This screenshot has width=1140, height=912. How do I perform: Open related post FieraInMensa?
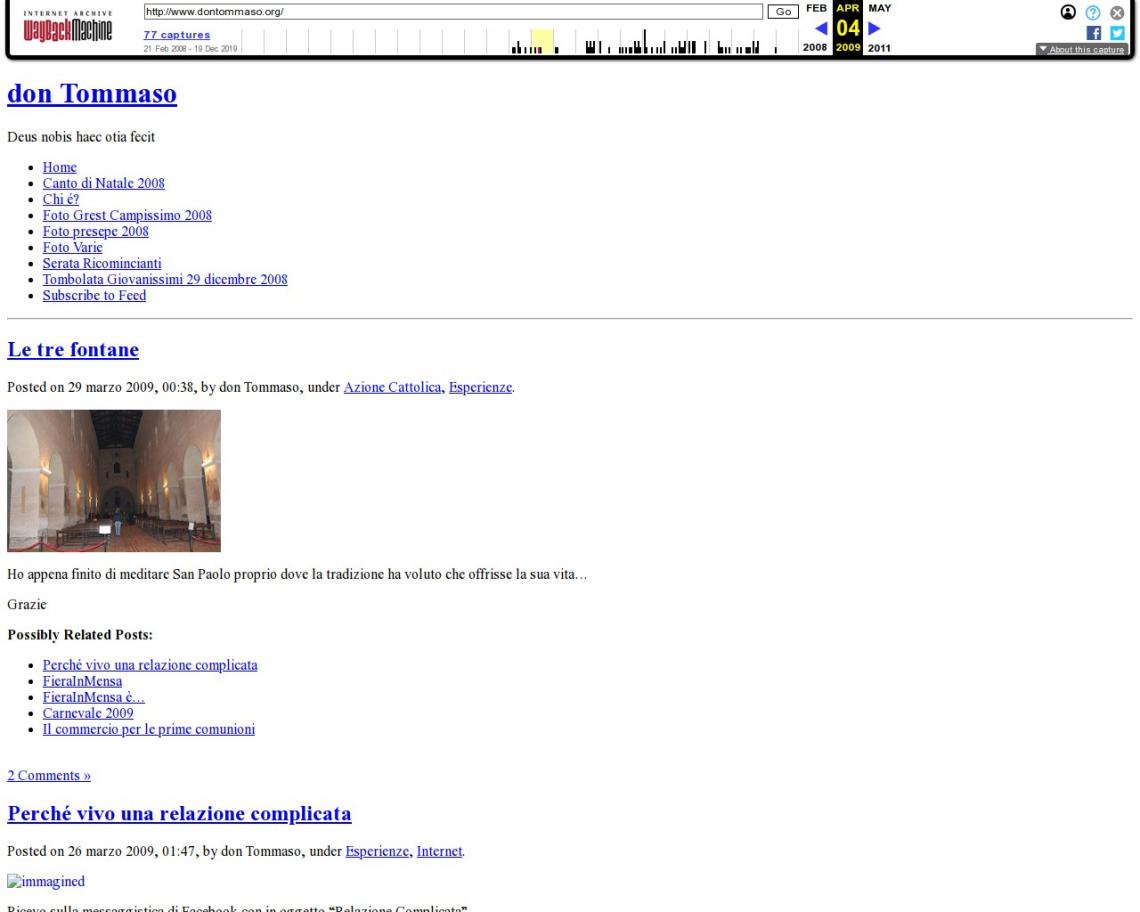coord(82,681)
